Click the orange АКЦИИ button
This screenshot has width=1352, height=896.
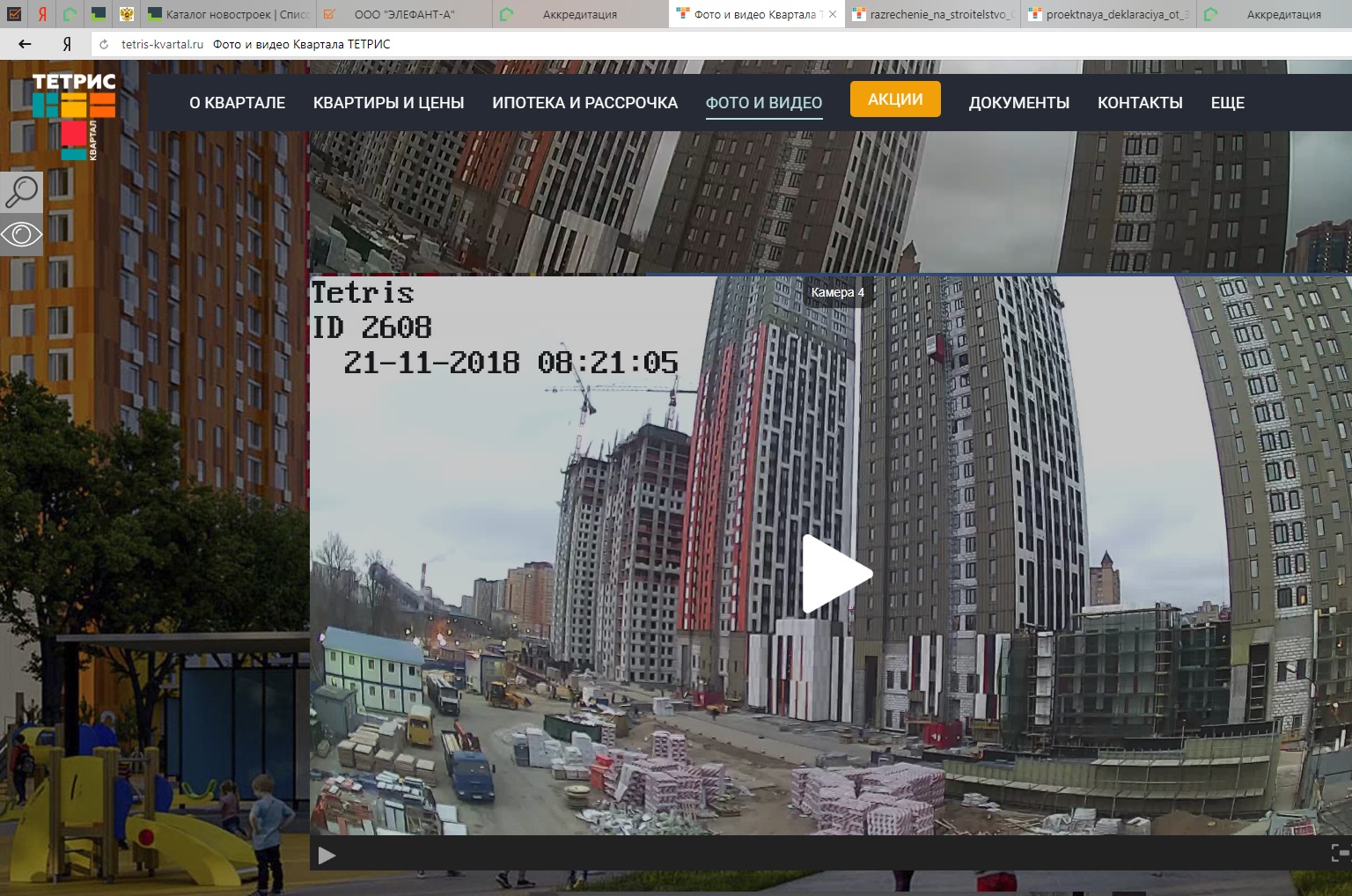(895, 99)
